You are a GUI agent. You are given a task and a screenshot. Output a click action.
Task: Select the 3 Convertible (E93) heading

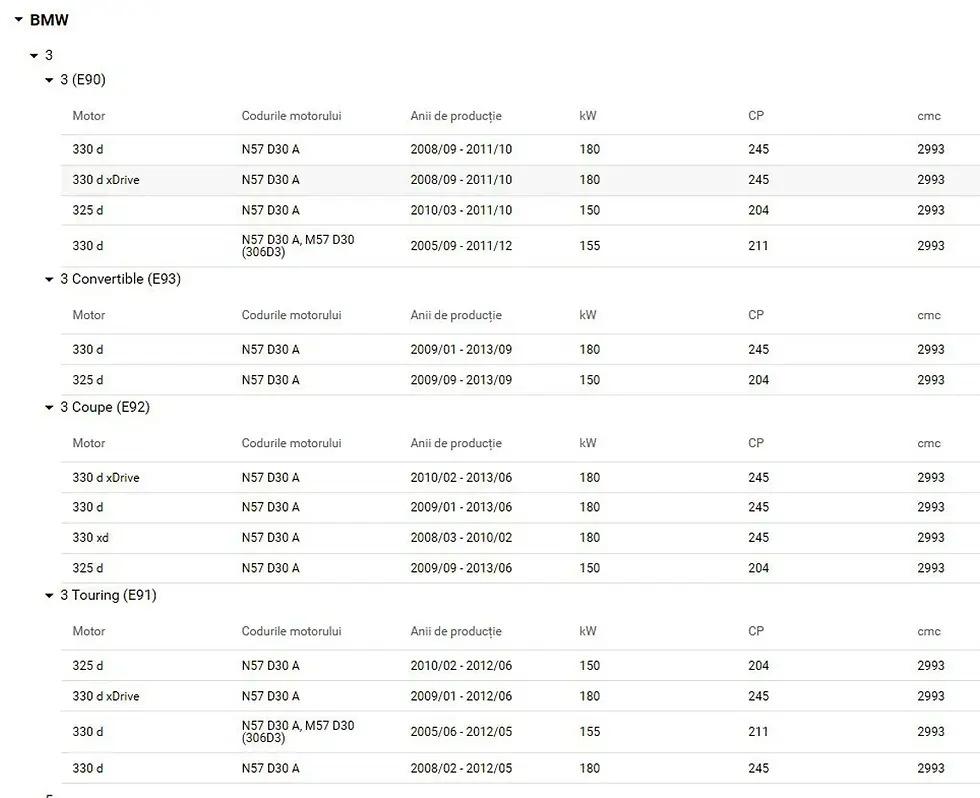pos(121,279)
